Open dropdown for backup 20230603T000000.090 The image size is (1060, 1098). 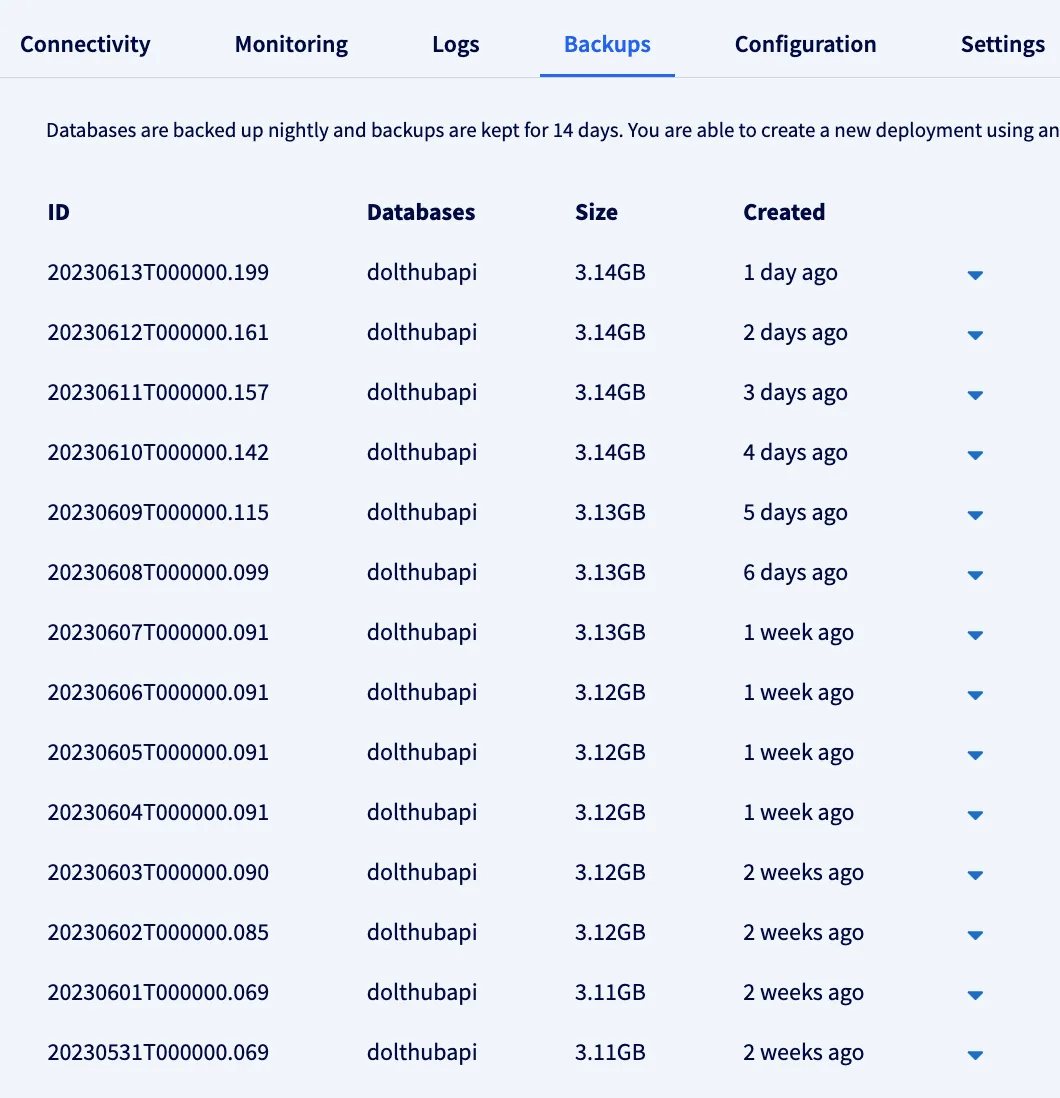[x=975, y=874]
